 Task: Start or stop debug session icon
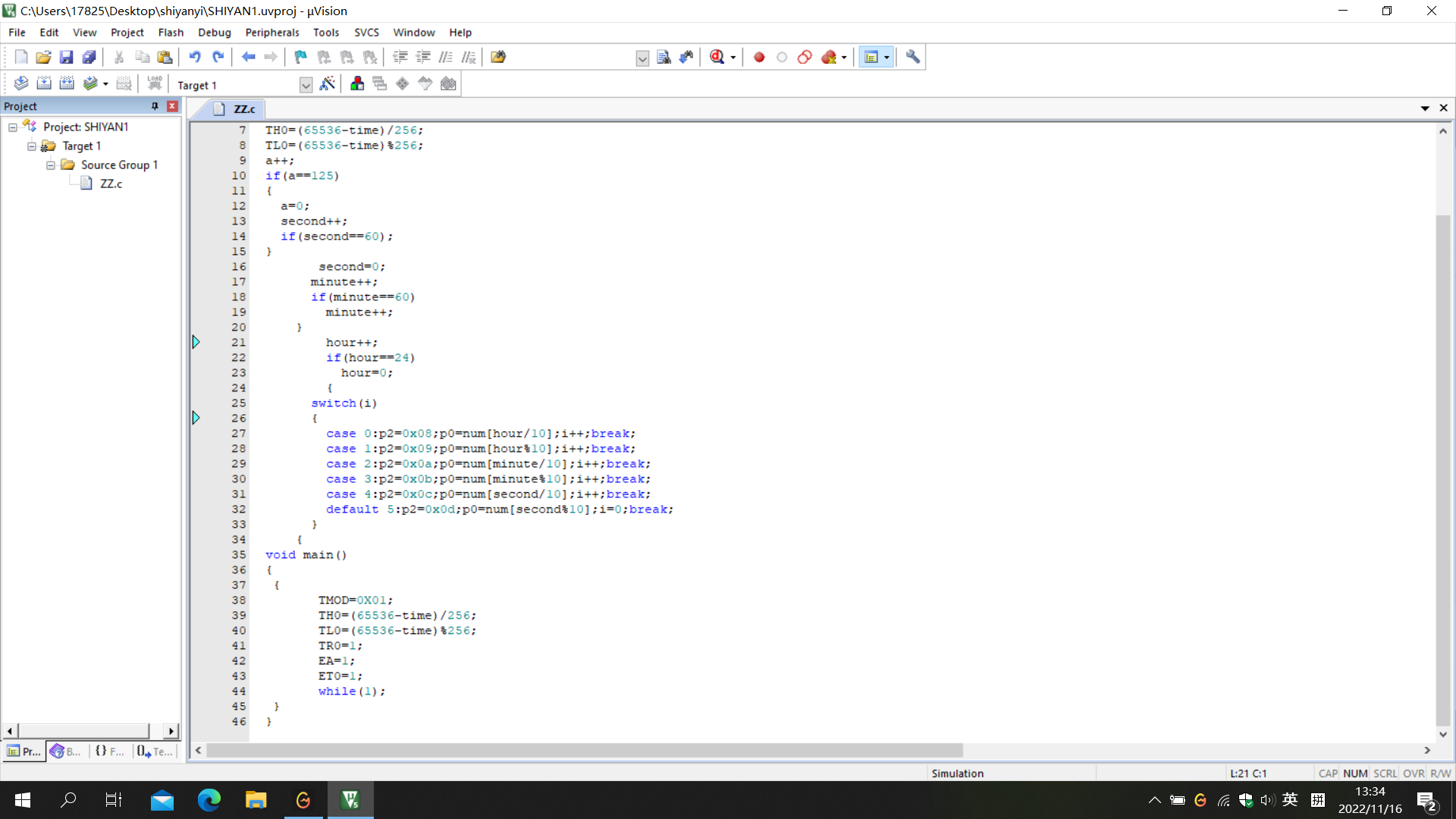pos(717,57)
